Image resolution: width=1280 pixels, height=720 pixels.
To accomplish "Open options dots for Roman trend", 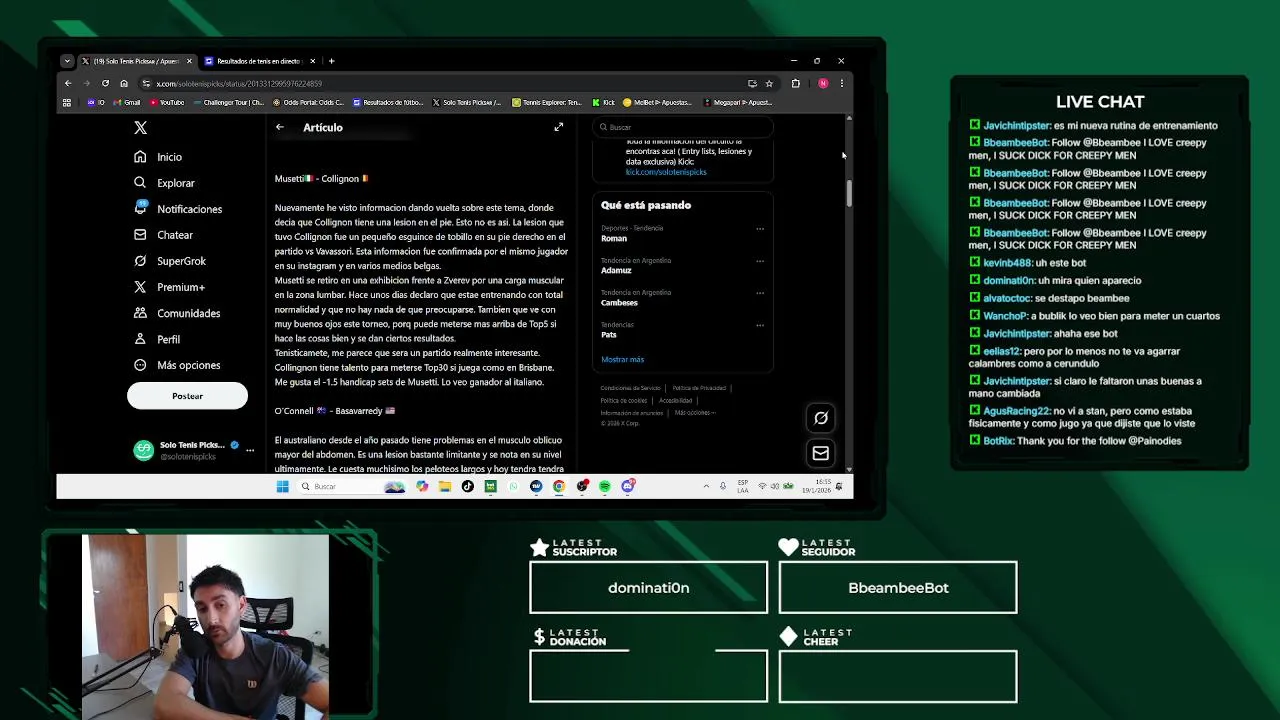I will click(760, 229).
